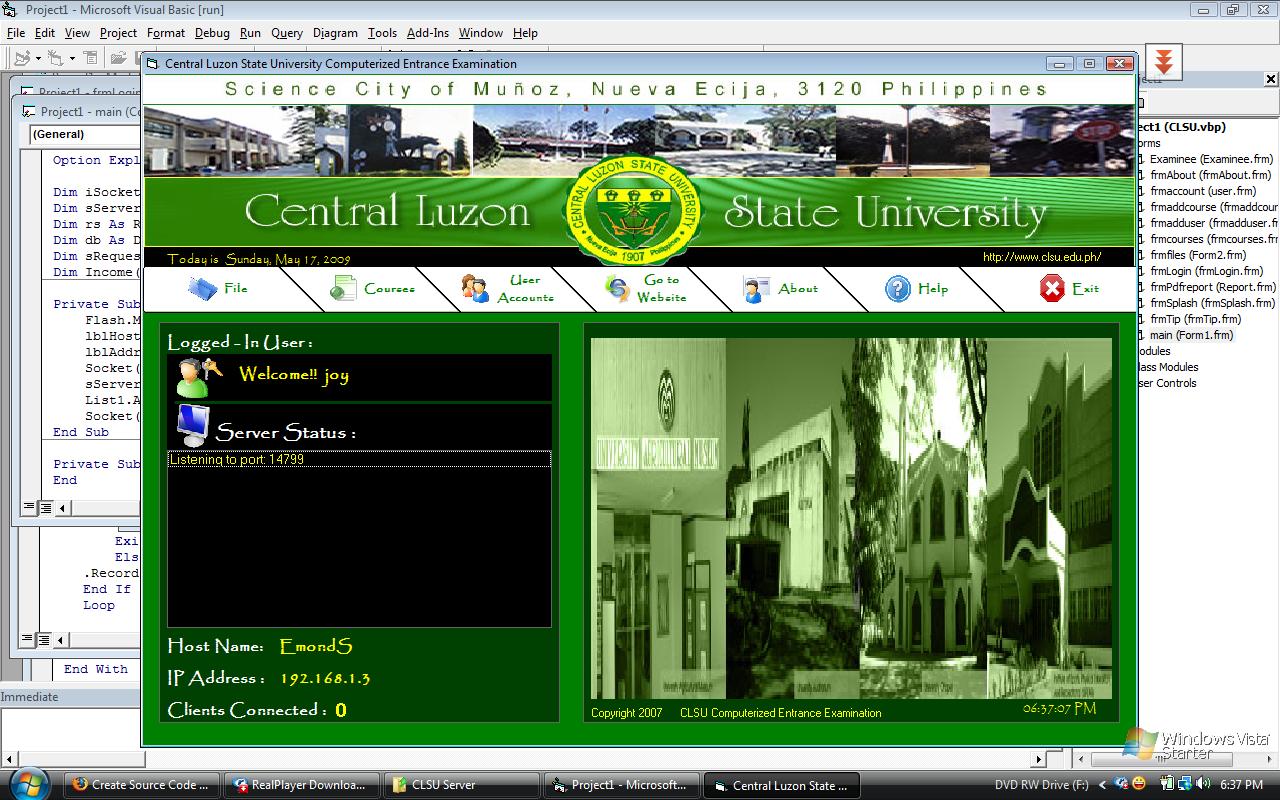The image size is (1280, 800).
Task: Close the Project explorer panel with its X
Action: 1271,80
